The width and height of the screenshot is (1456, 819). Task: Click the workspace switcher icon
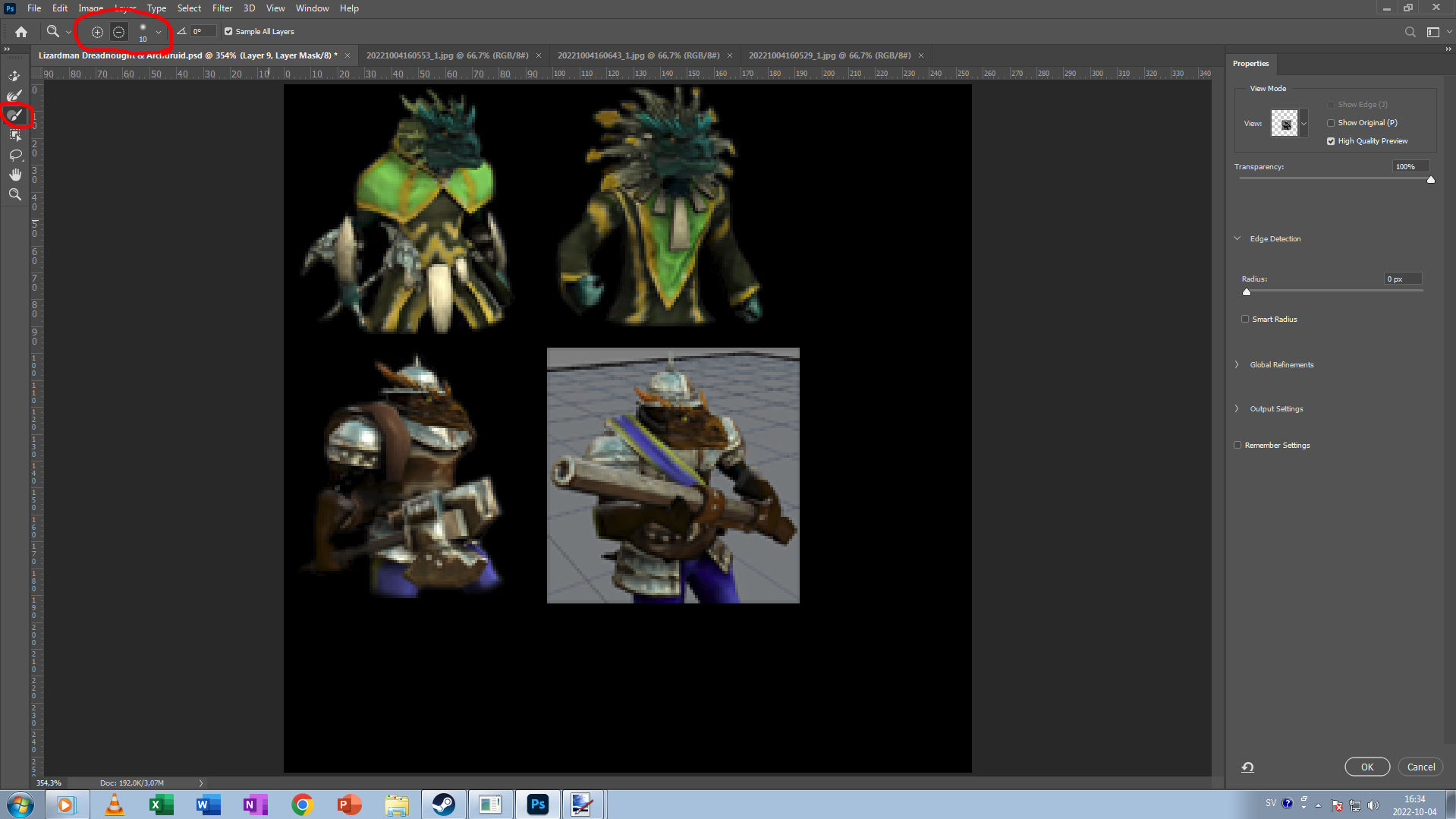tap(1433, 32)
